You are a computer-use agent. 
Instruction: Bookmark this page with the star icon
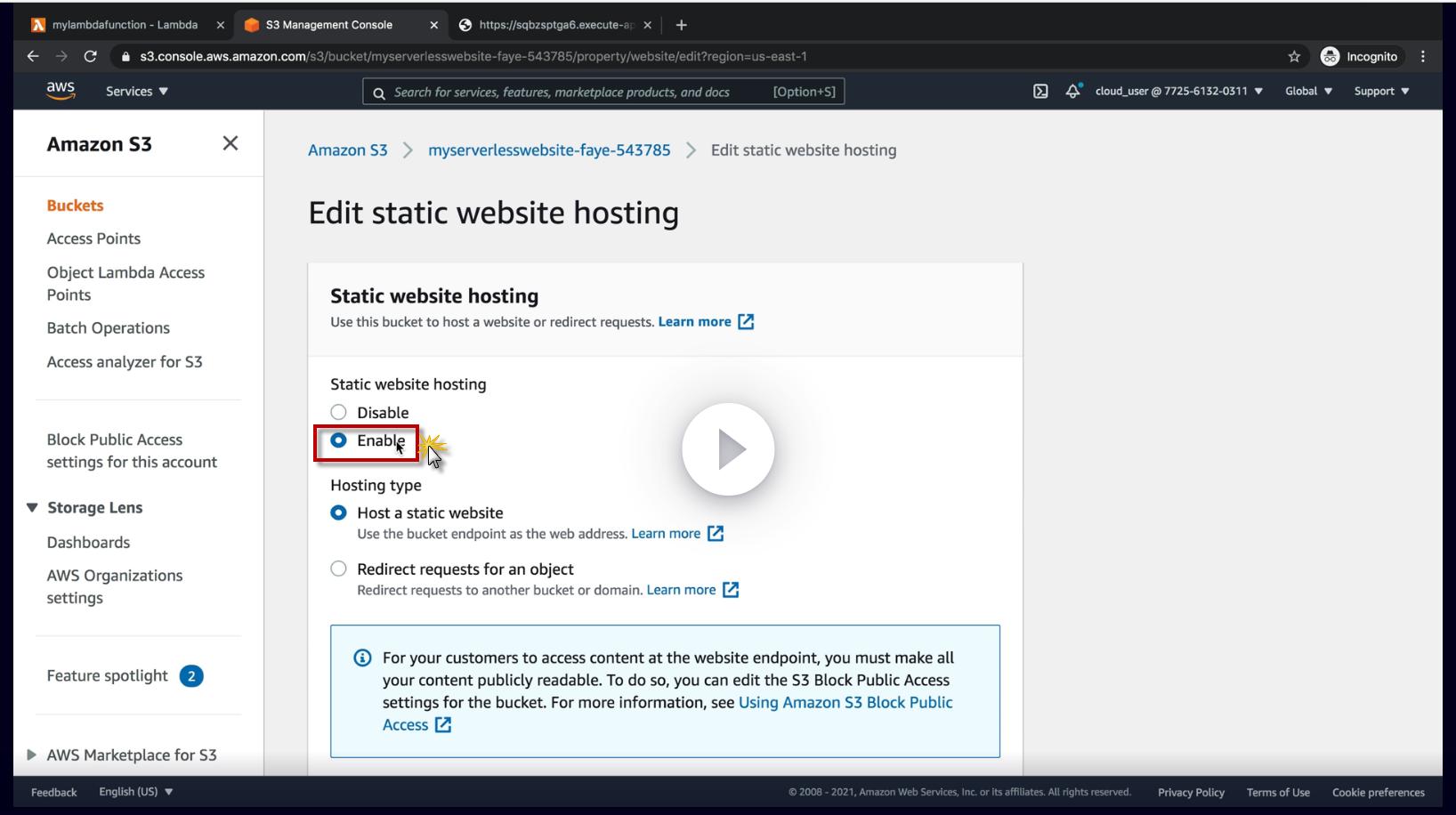click(x=1294, y=56)
